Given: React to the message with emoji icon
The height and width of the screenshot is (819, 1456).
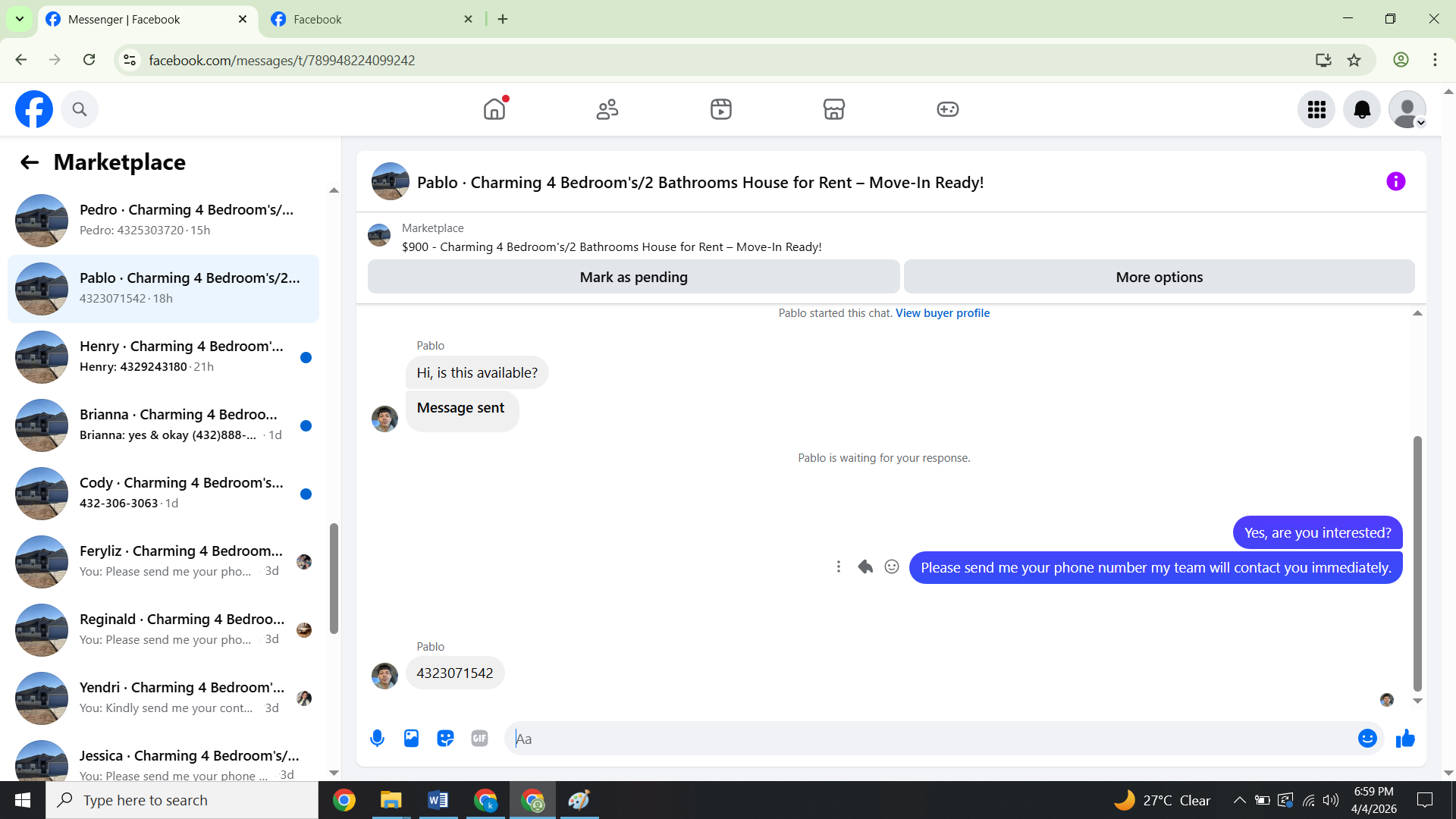Looking at the screenshot, I should coord(892,567).
